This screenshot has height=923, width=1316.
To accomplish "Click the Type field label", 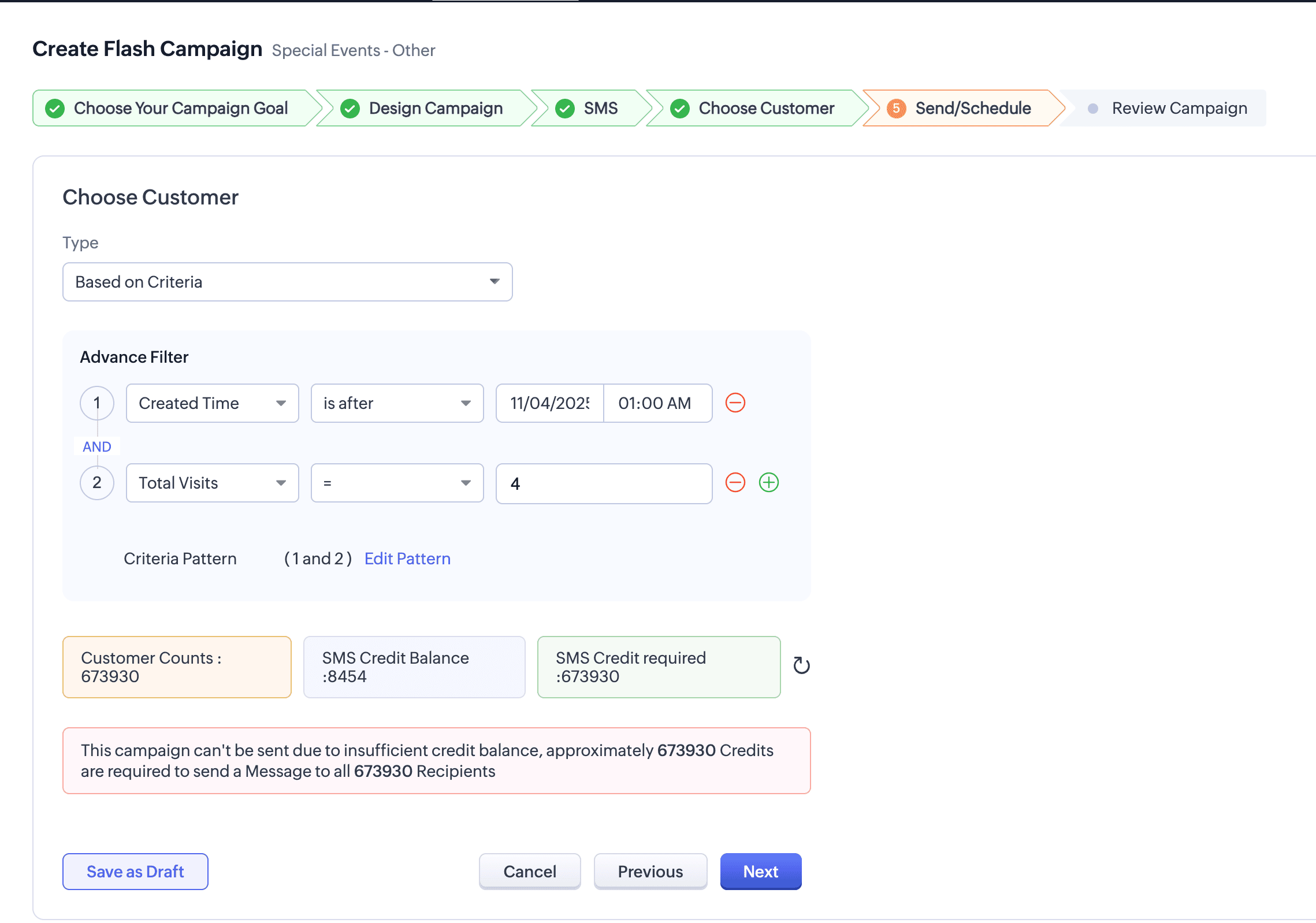I will coord(80,243).
